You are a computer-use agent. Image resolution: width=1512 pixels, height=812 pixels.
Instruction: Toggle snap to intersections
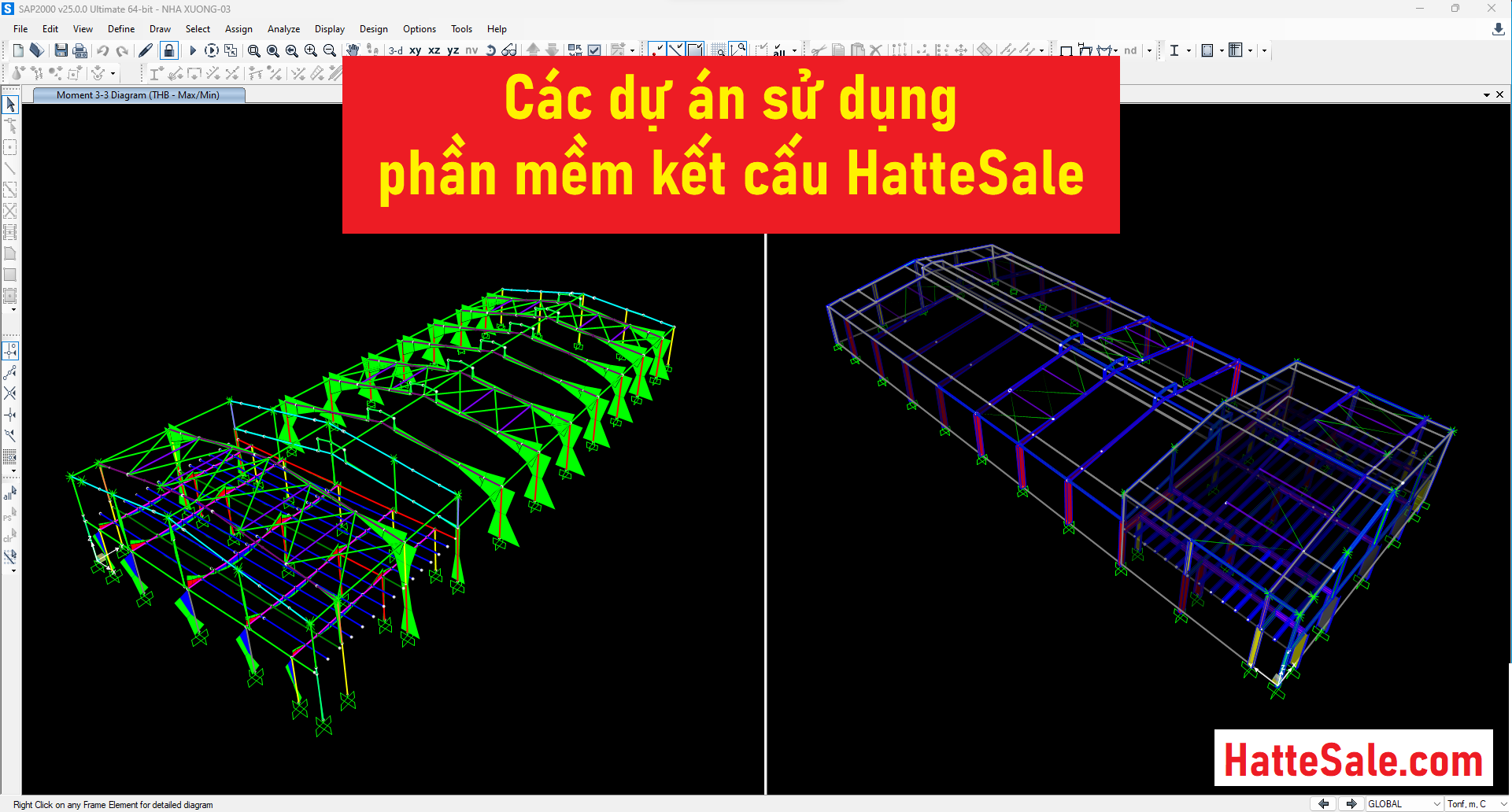click(x=10, y=393)
